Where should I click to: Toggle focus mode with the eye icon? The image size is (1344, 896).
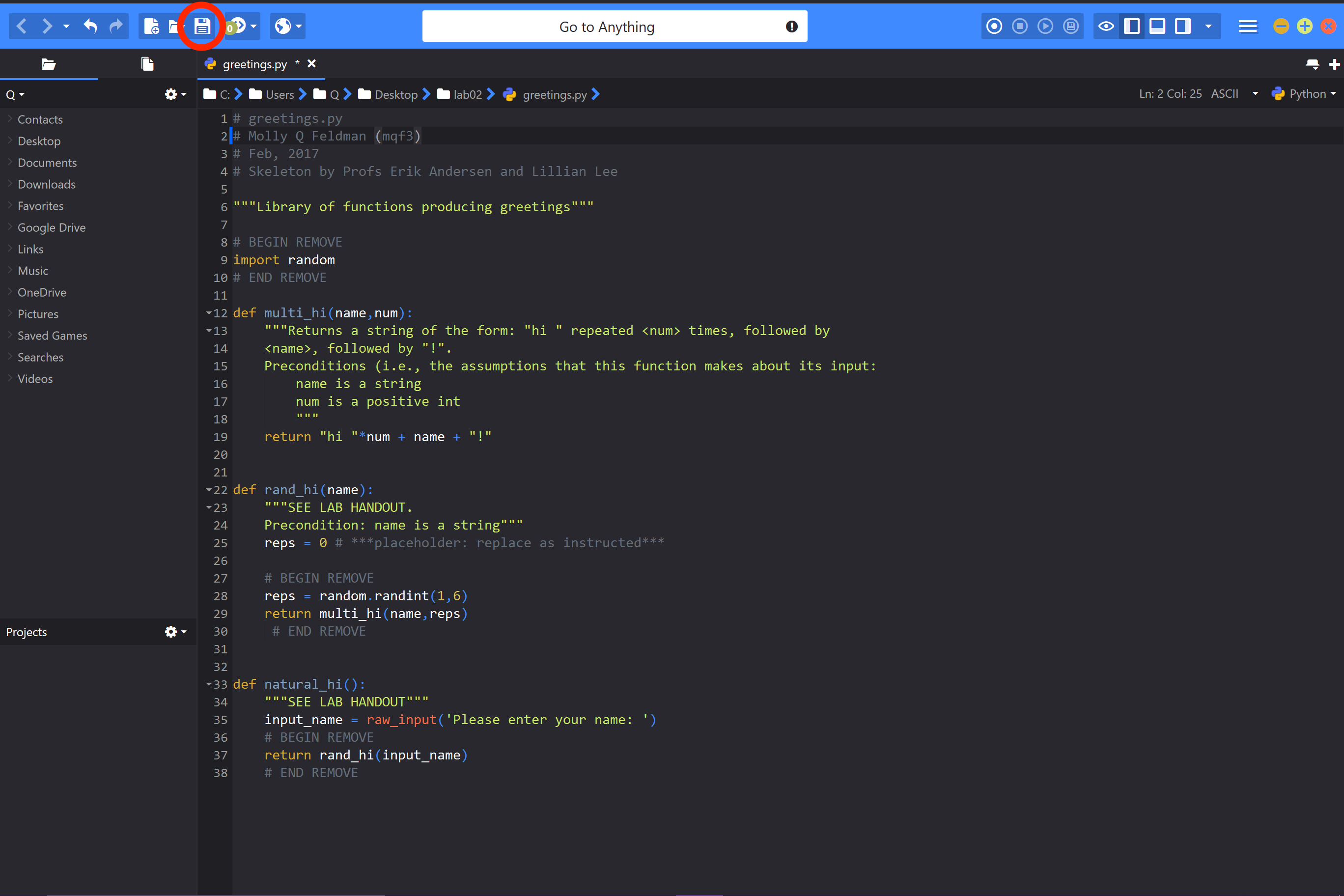pos(1106,27)
